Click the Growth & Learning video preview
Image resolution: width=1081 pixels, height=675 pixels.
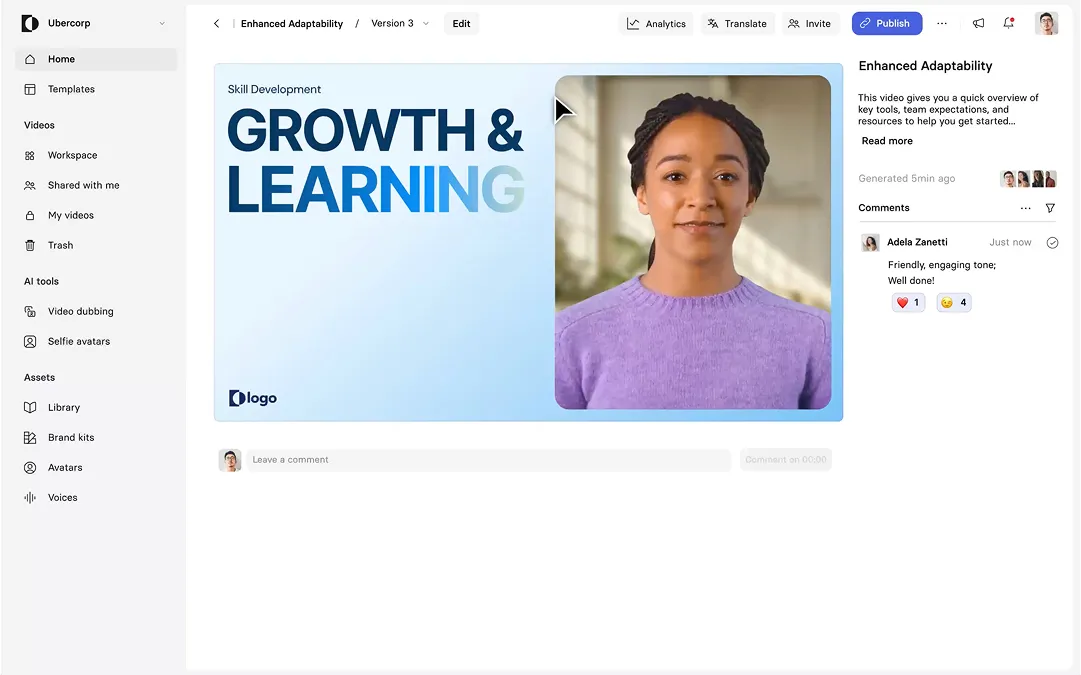click(x=528, y=242)
